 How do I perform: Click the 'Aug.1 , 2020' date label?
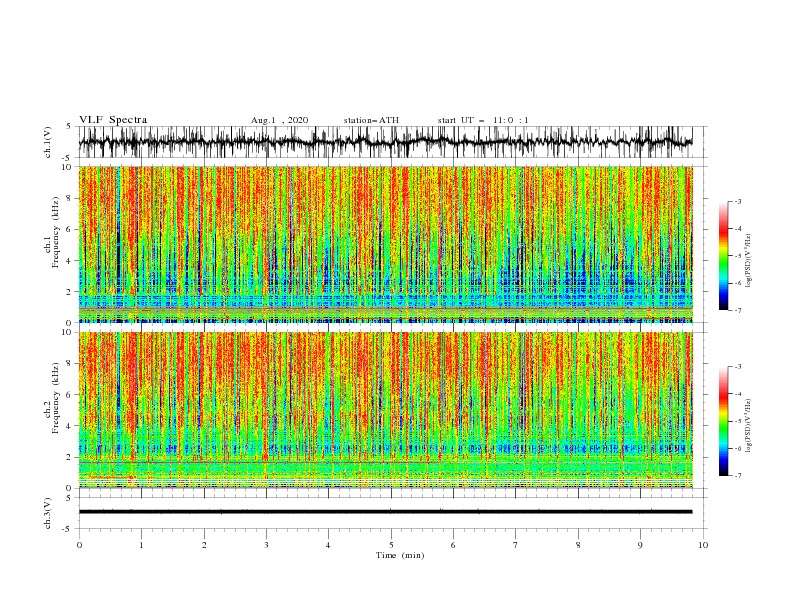point(279,120)
